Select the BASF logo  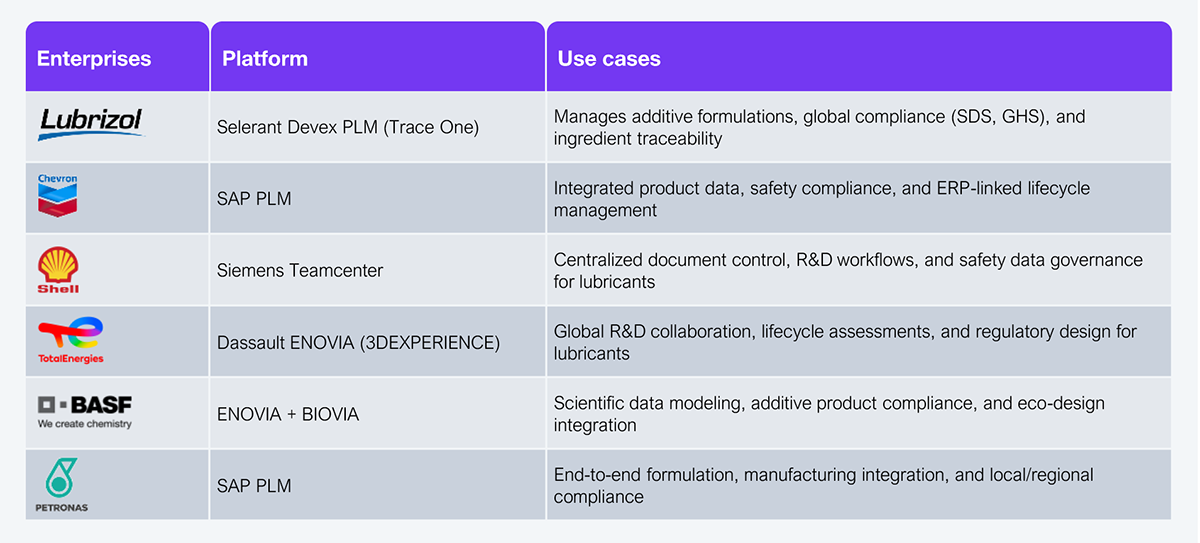(x=85, y=411)
